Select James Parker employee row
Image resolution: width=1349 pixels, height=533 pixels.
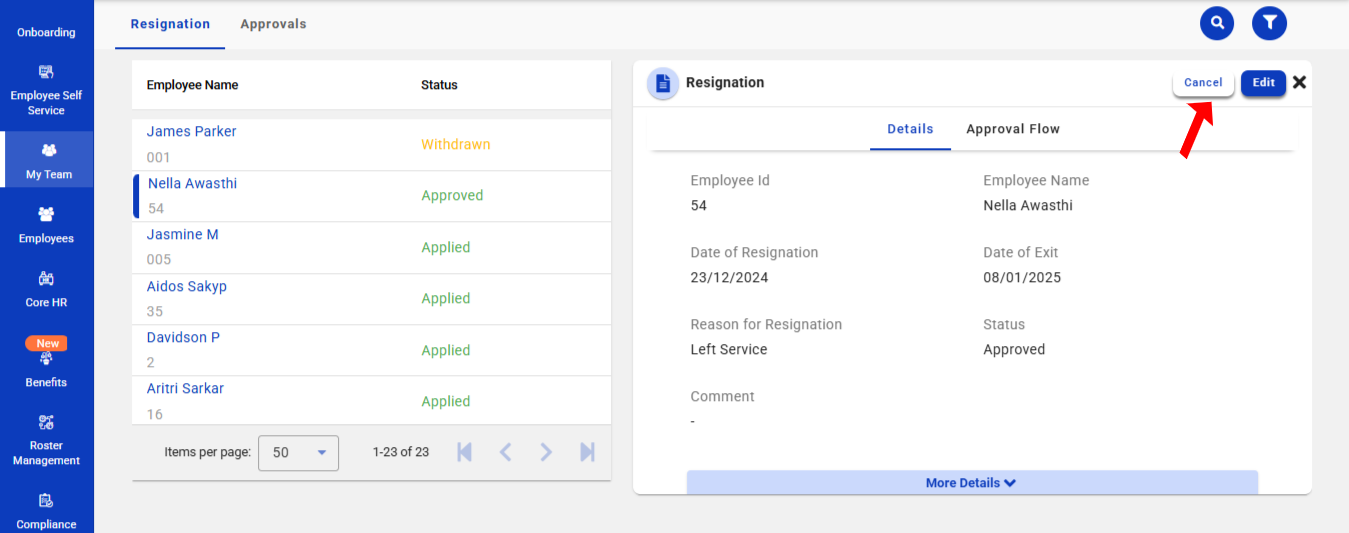click(192, 132)
